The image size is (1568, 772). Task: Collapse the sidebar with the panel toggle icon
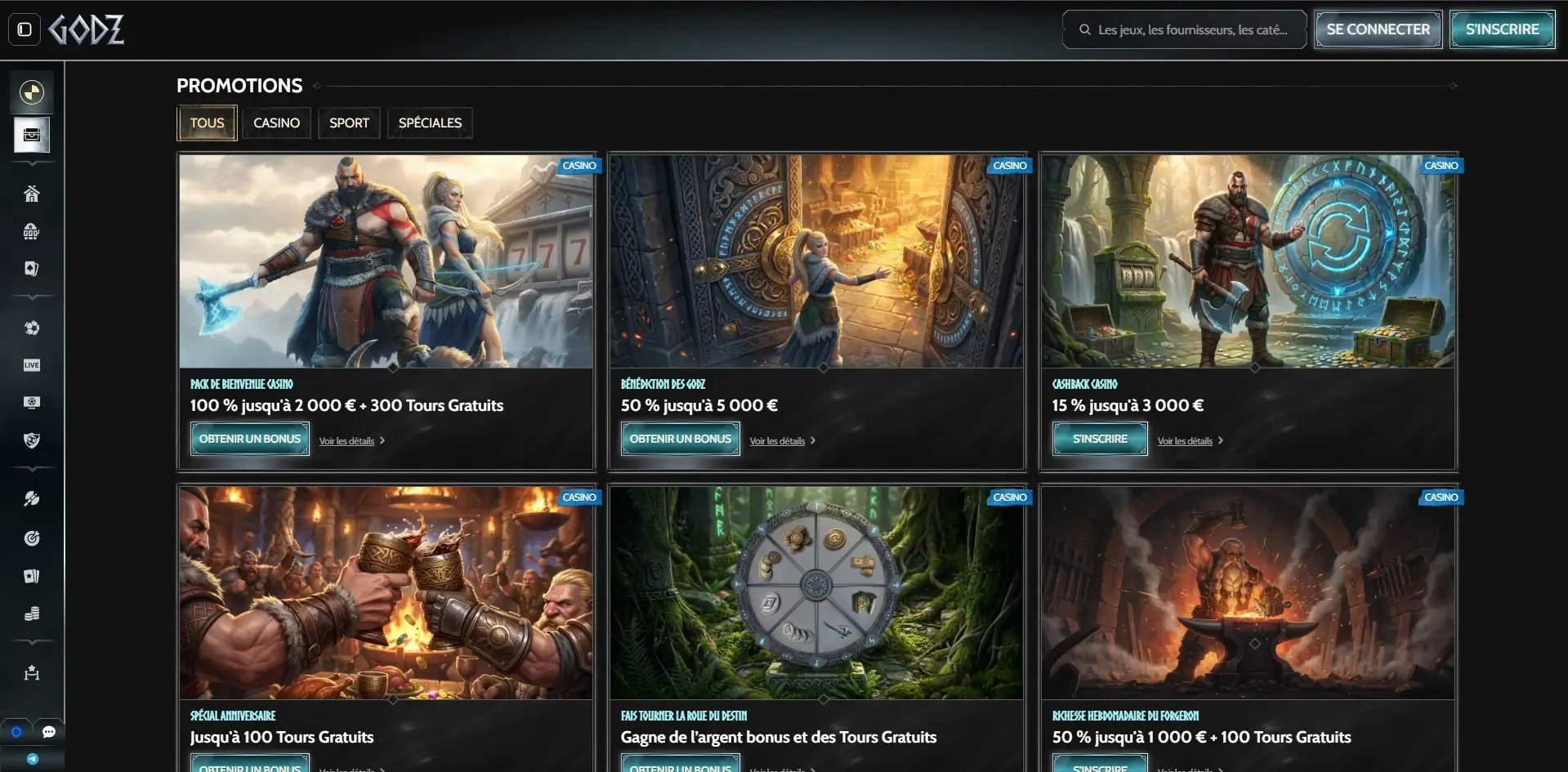click(25, 29)
